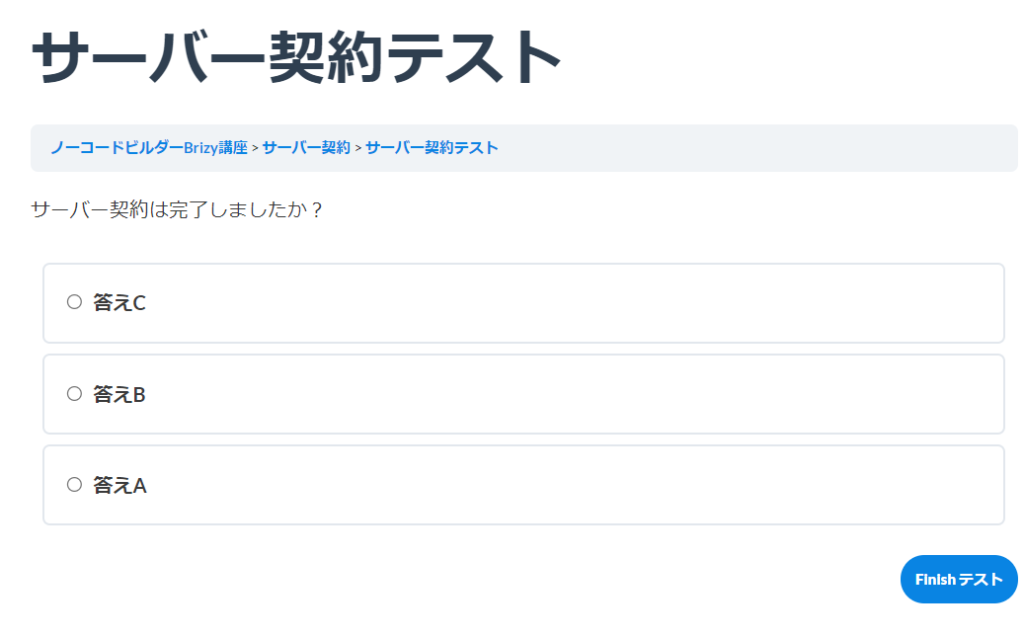Screen dimensions: 1024x637
Task: Click the 答えC label text
Action: pyautogui.click(x=119, y=303)
